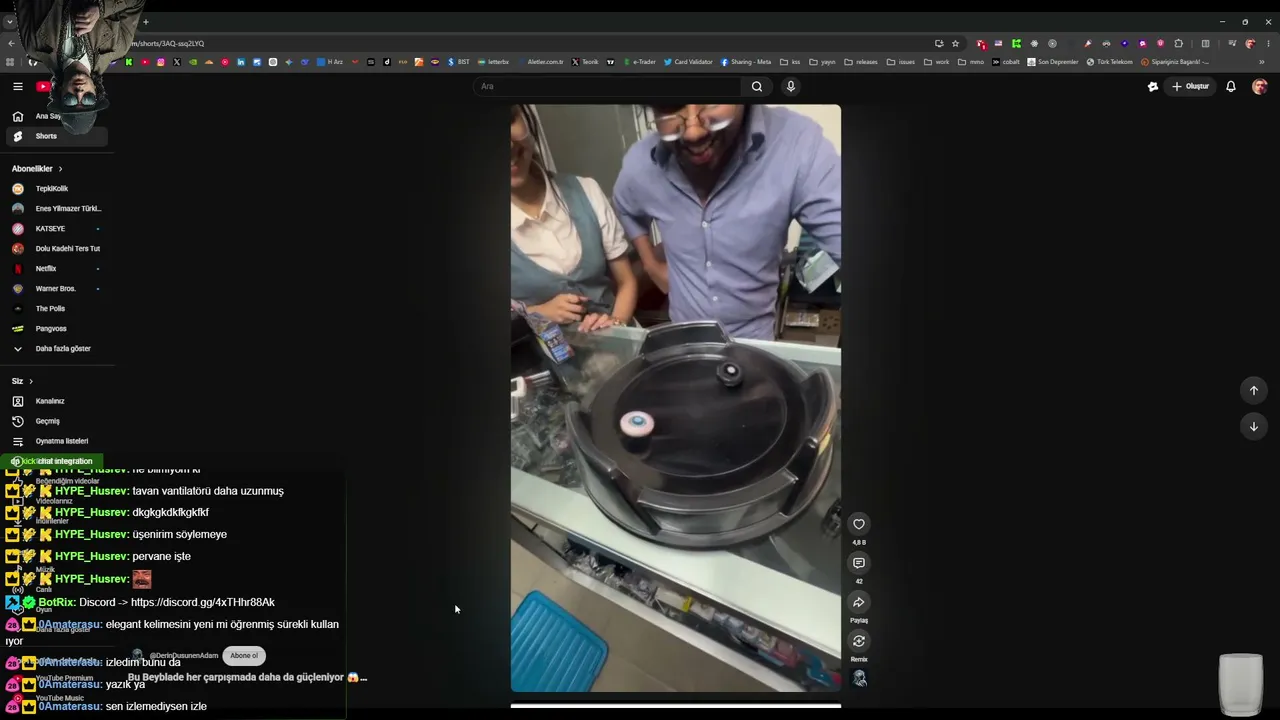Click the Oluştur create button

pos(1191,87)
